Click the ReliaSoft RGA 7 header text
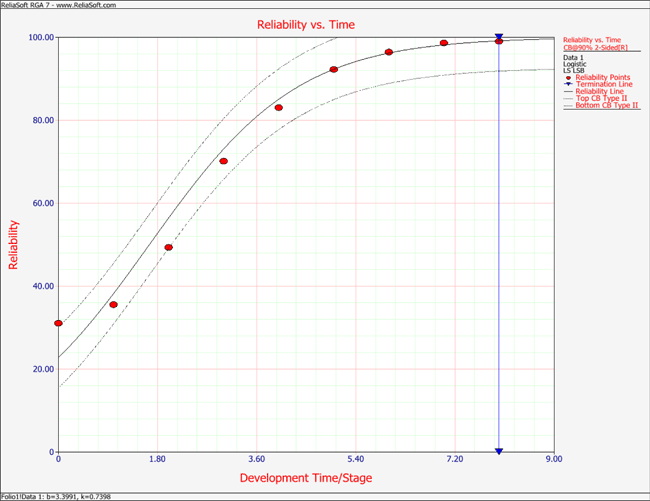Viewport: 650px width, 501px height. [x=60, y=5]
